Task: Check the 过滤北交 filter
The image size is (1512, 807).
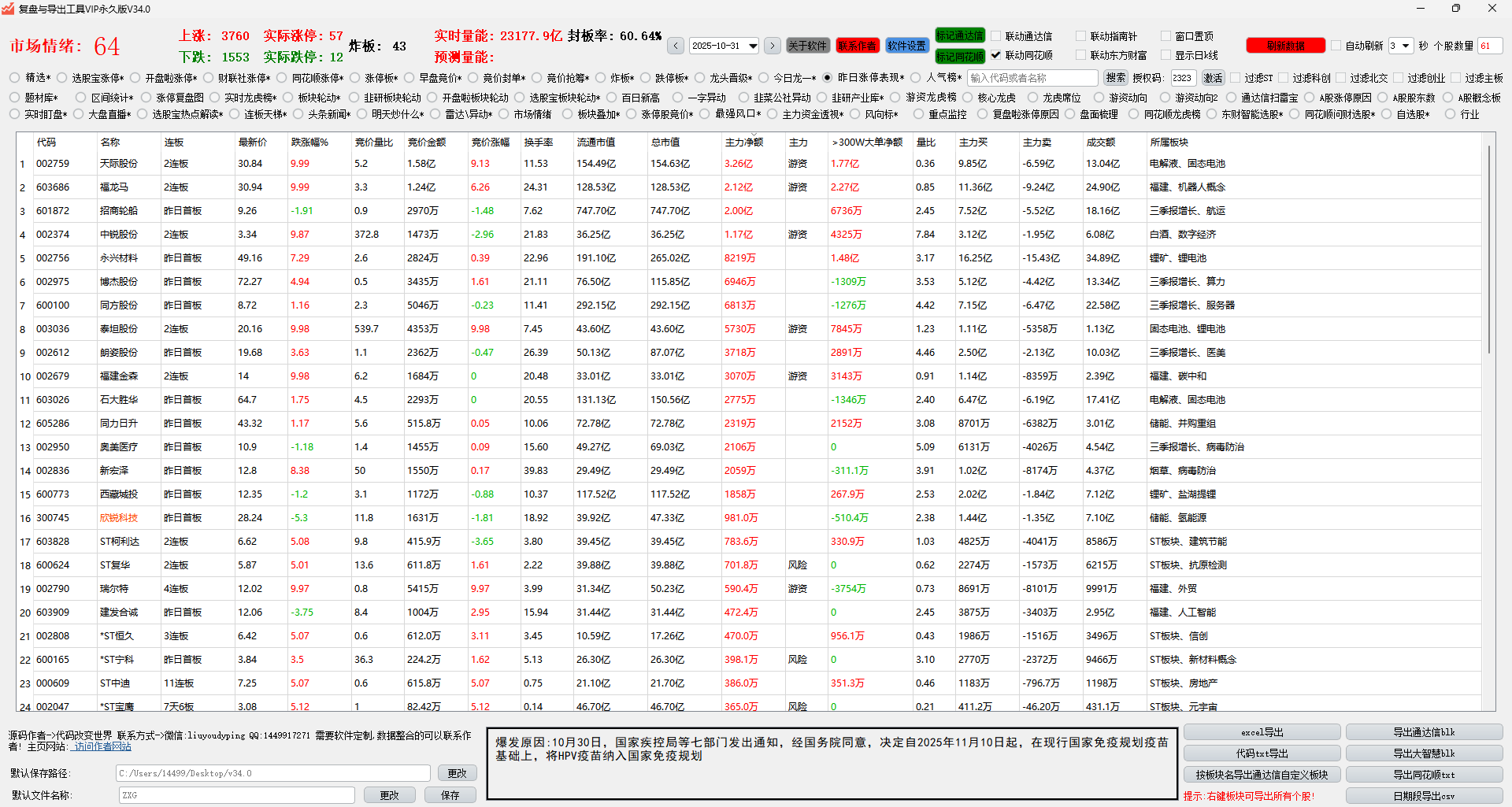Action: pos(1341,78)
